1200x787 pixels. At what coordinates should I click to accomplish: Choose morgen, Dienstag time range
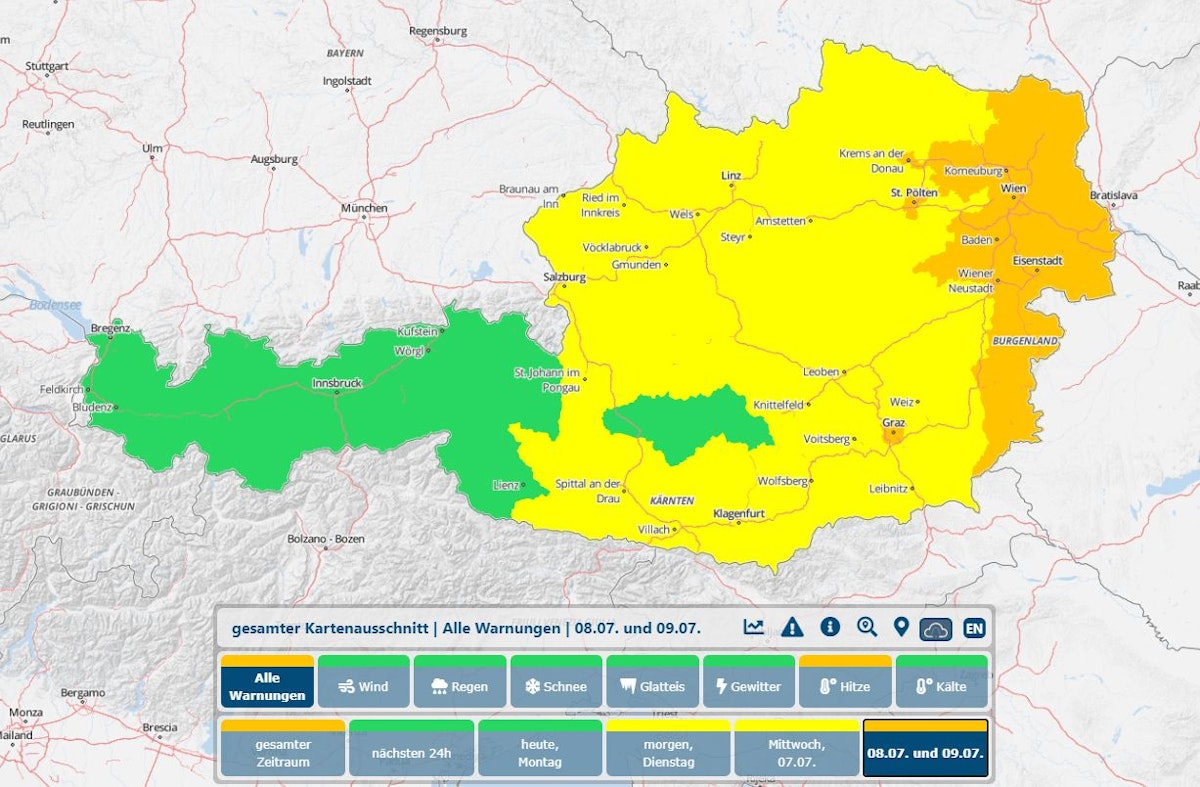668,748
